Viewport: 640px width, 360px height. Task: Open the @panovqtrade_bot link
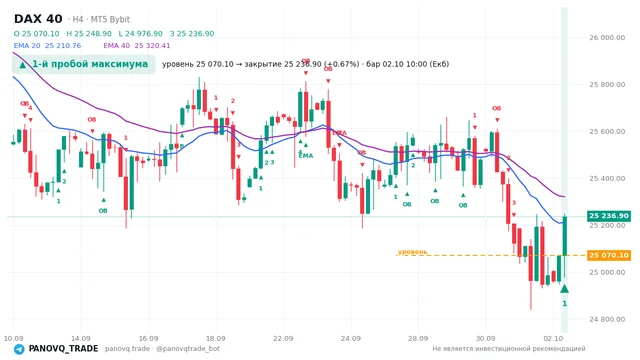pos(188,349)
